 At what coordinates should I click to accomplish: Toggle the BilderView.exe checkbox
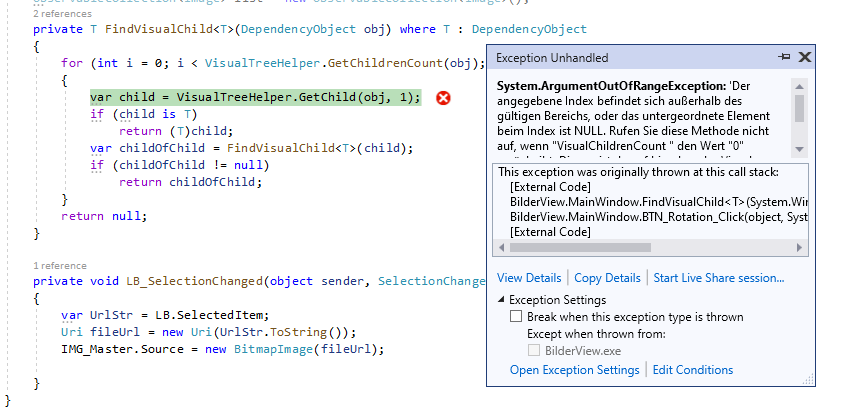pos(534,350)
